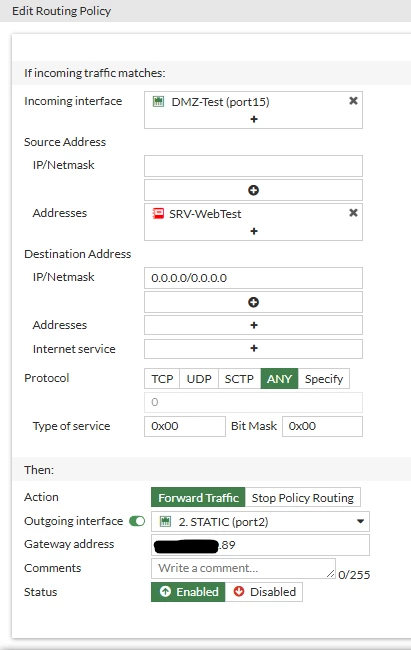
Task: Set status to Disabled
Action: click(264, 592)
